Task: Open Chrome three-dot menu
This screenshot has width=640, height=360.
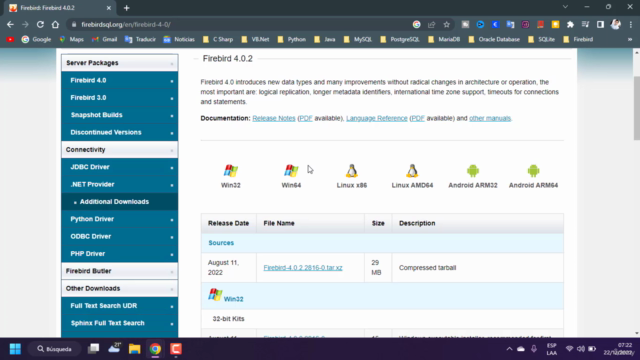Action: click(631, 24)
